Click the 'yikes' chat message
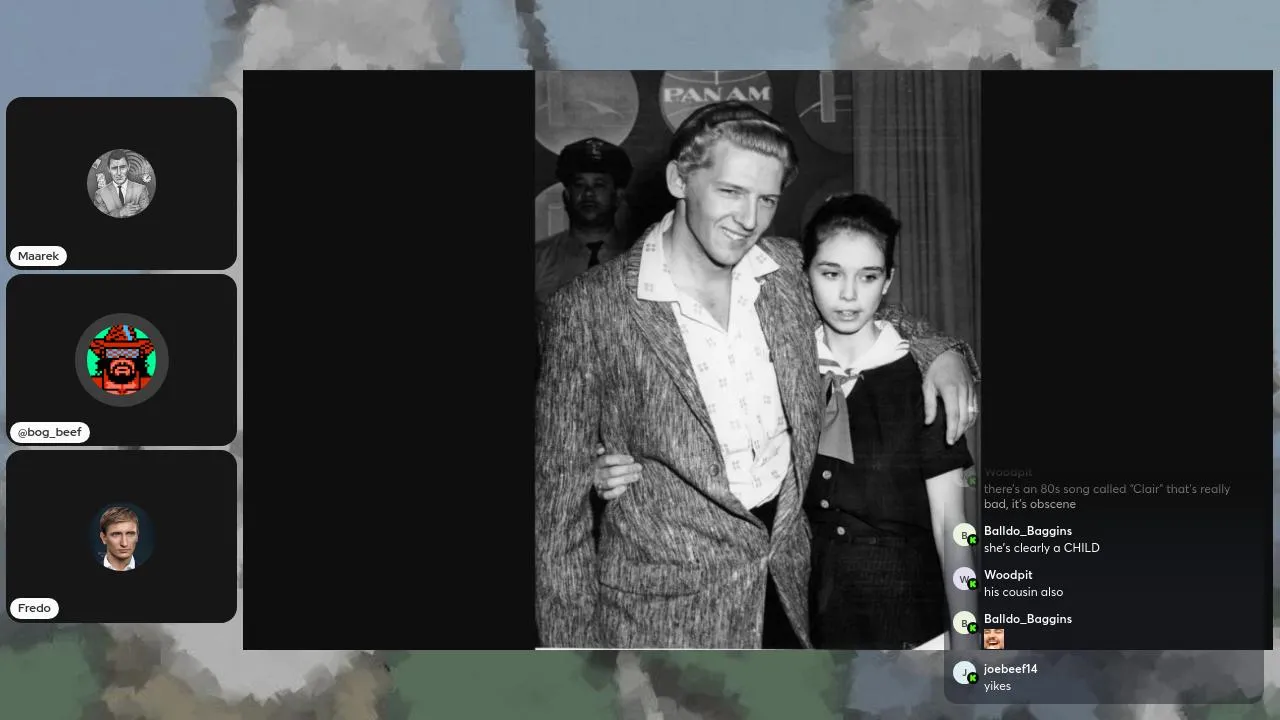Screen dimensions: 1280x720 pos(997,686)
